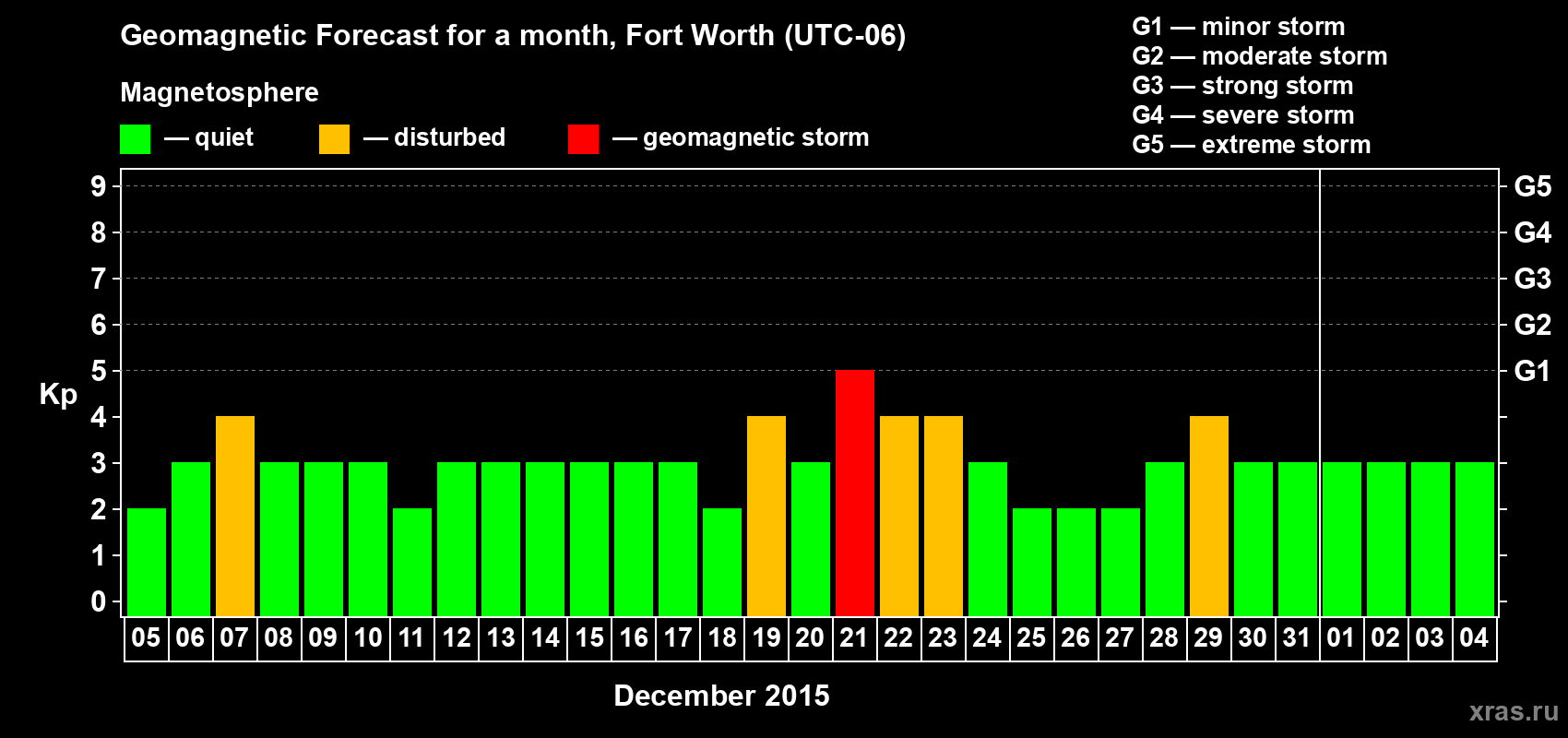
Task: Click date label 21 on the axis
Action: coord(854,637)
